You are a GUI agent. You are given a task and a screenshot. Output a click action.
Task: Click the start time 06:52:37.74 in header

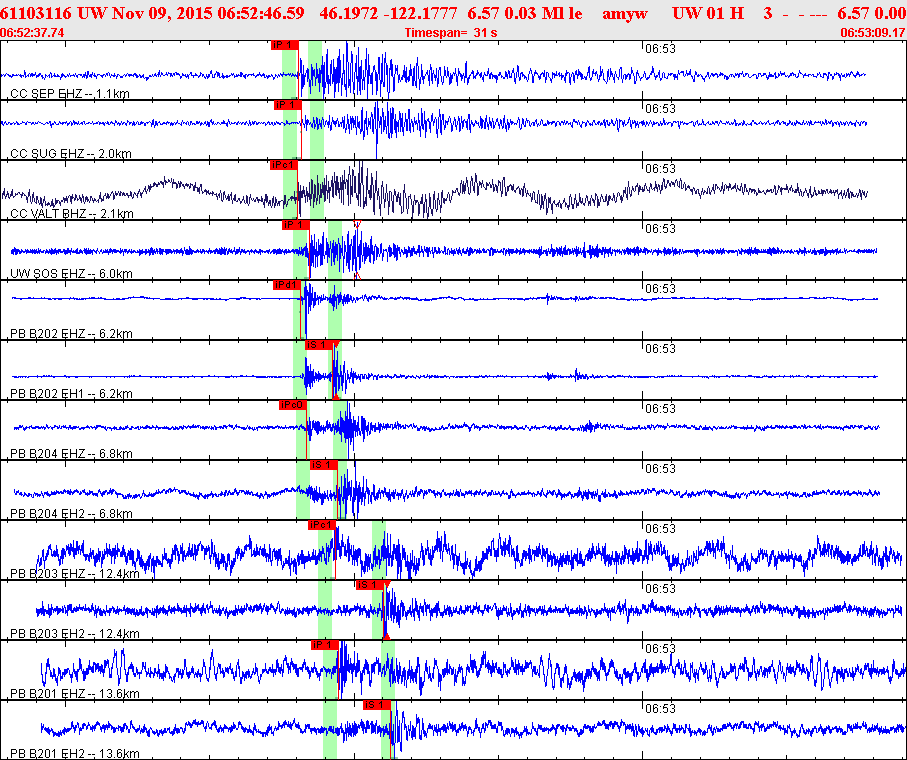point(33,33)
